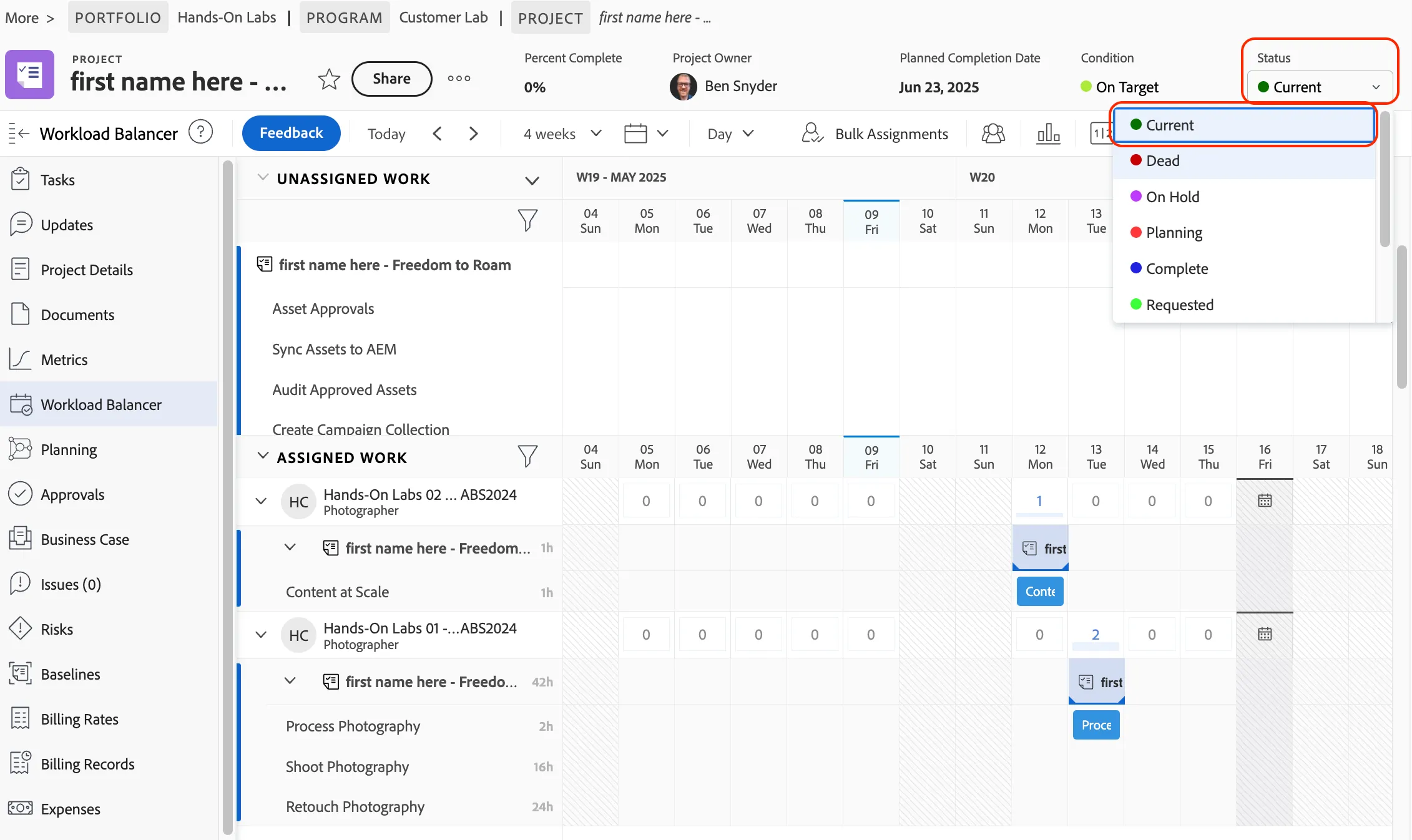The image size is (1412, 840).
Task: Click the Workload Balancer help question icon
Action: pos(201,132)
